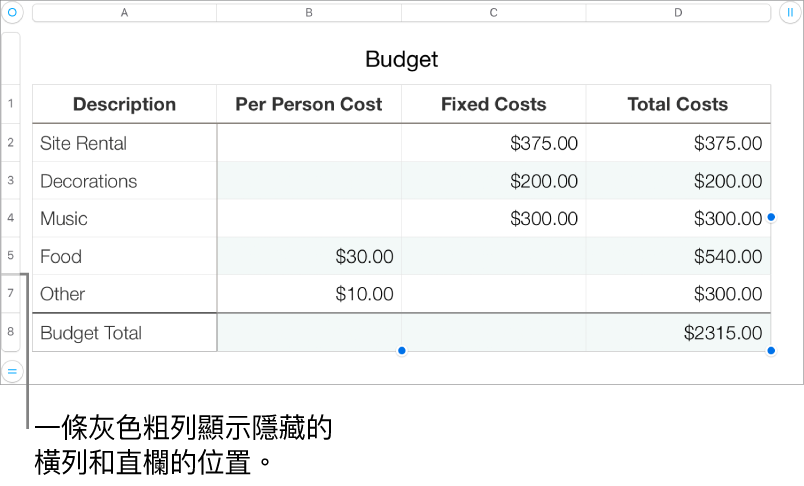Select column A header tab
804x486 pixels.
(x=124, y=13)
